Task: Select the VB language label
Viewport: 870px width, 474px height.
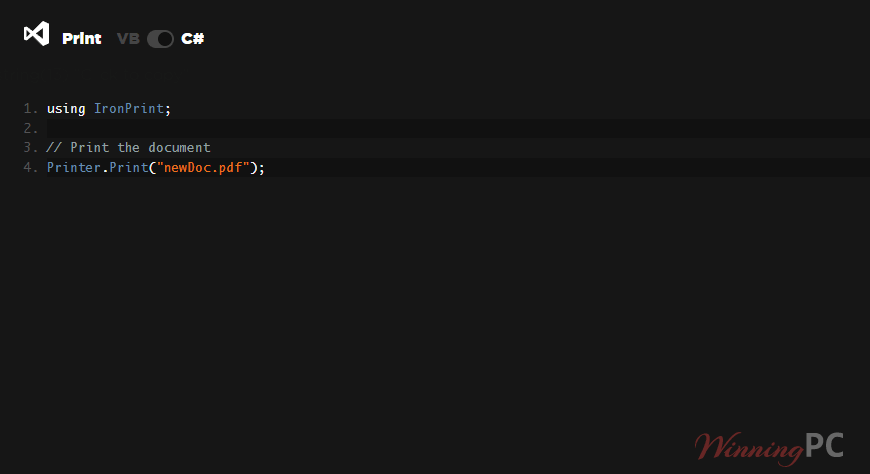Action: [x=128, y=38]
